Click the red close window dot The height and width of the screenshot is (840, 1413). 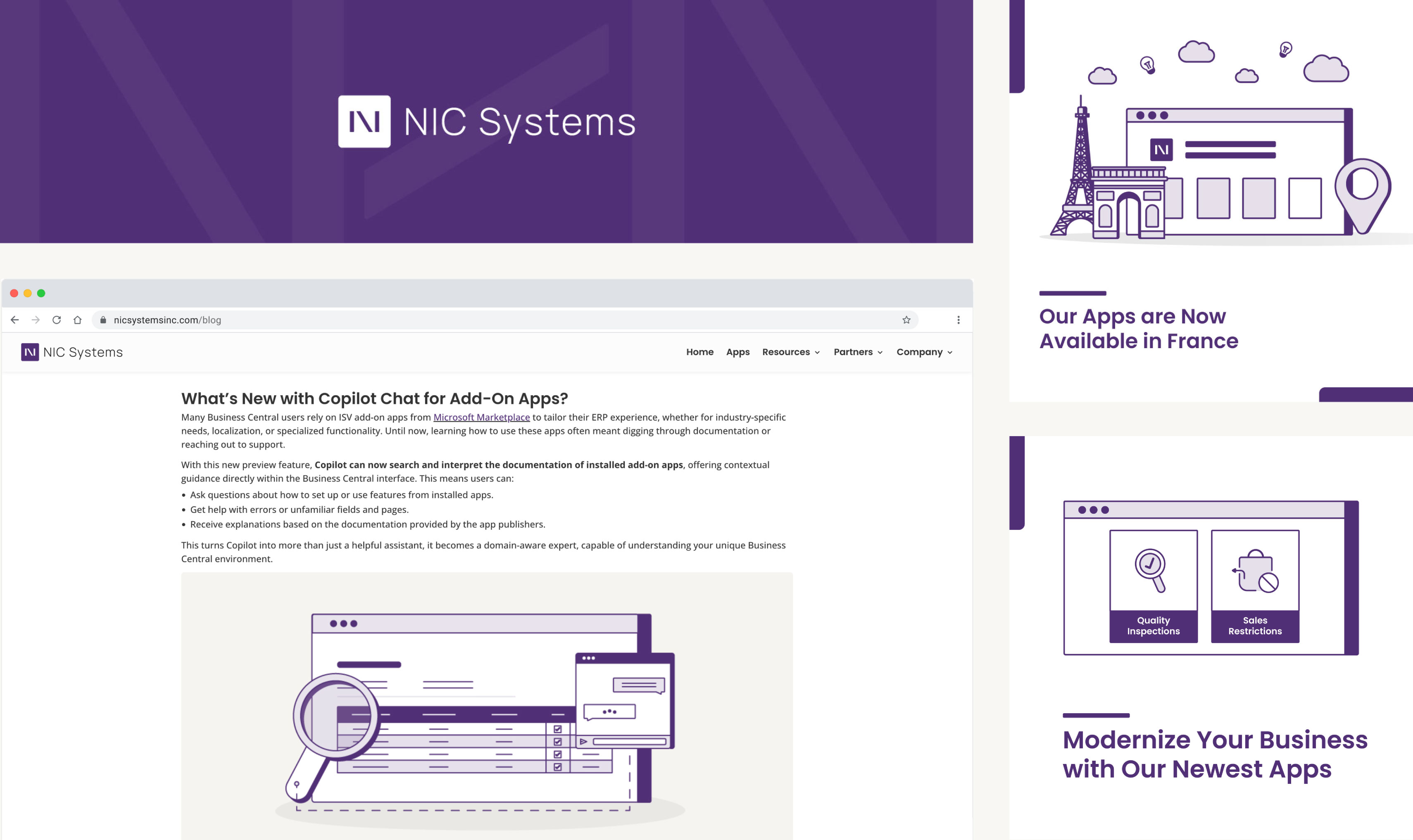click(x=14, y=293)
